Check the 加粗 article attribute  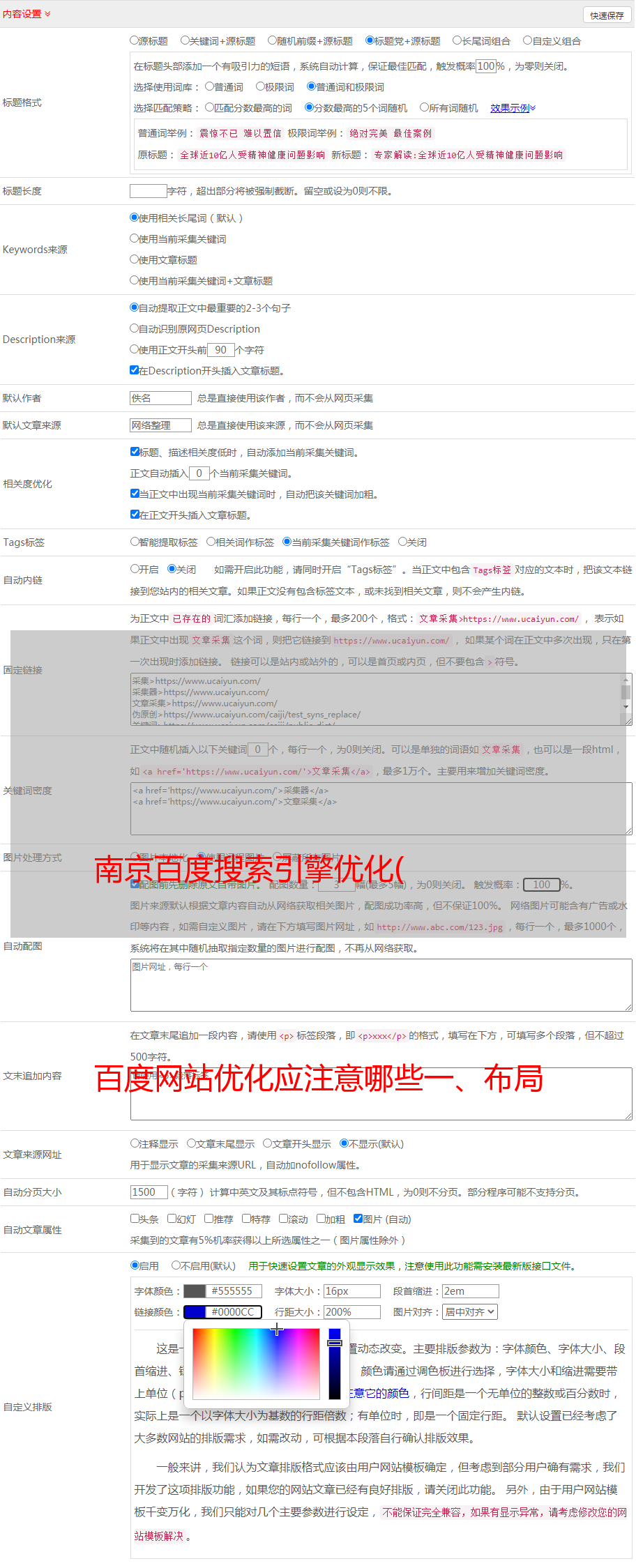pyautogui.click(x=321, y=1219)
